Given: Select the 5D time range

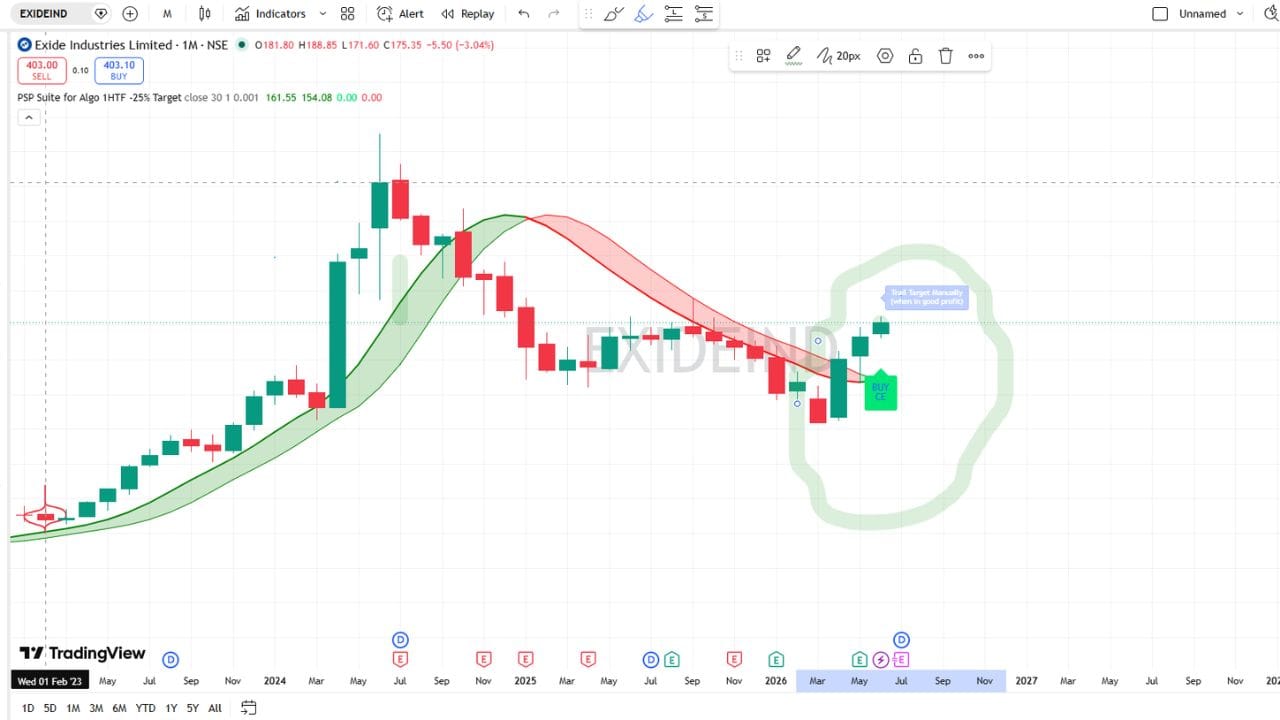Looking at the screenshot, I should coord(50,708).
